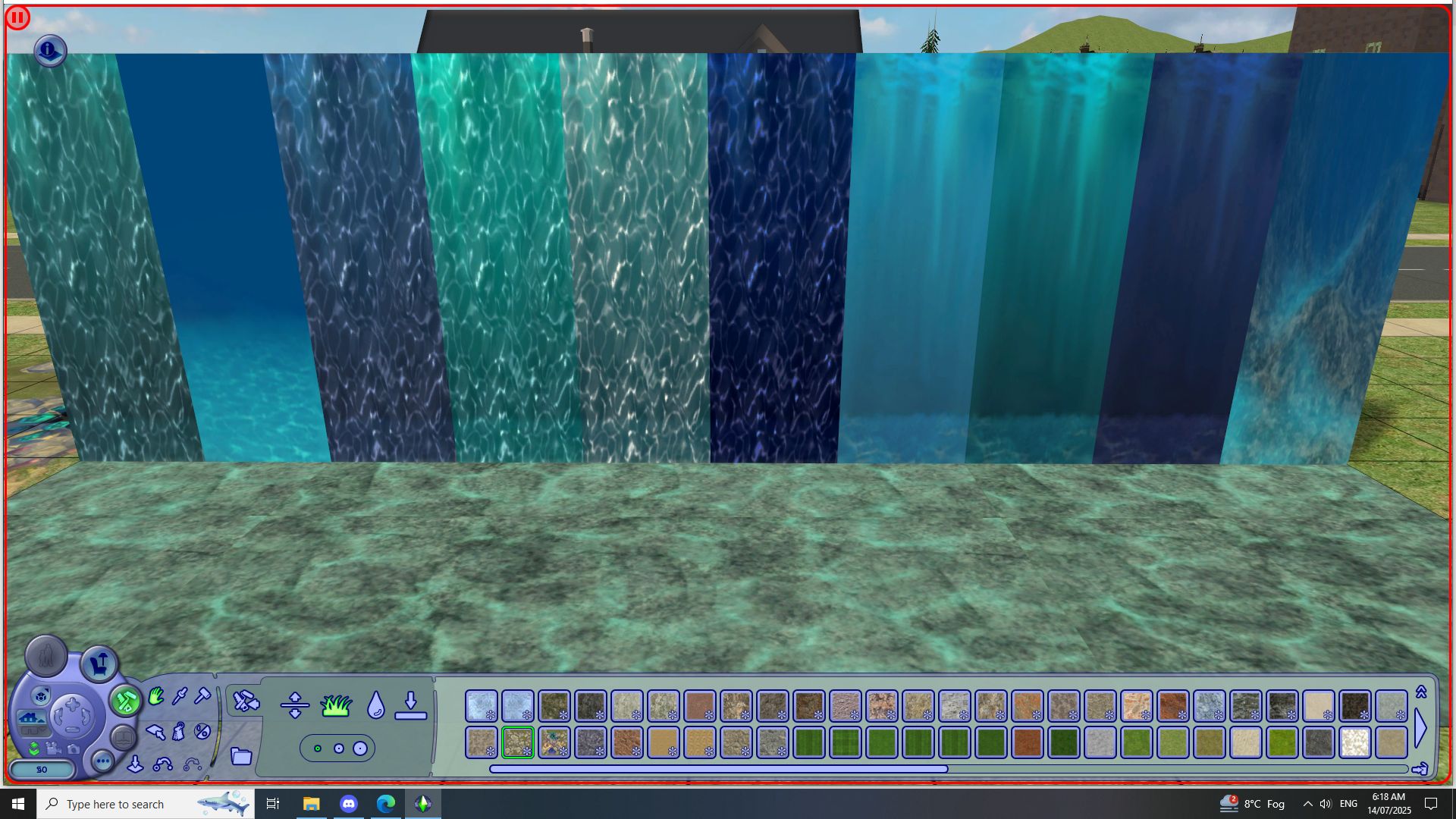Open File Explorer from taskbar
The width and height of the screenshot is (1456, 819).
coord(311,804)
